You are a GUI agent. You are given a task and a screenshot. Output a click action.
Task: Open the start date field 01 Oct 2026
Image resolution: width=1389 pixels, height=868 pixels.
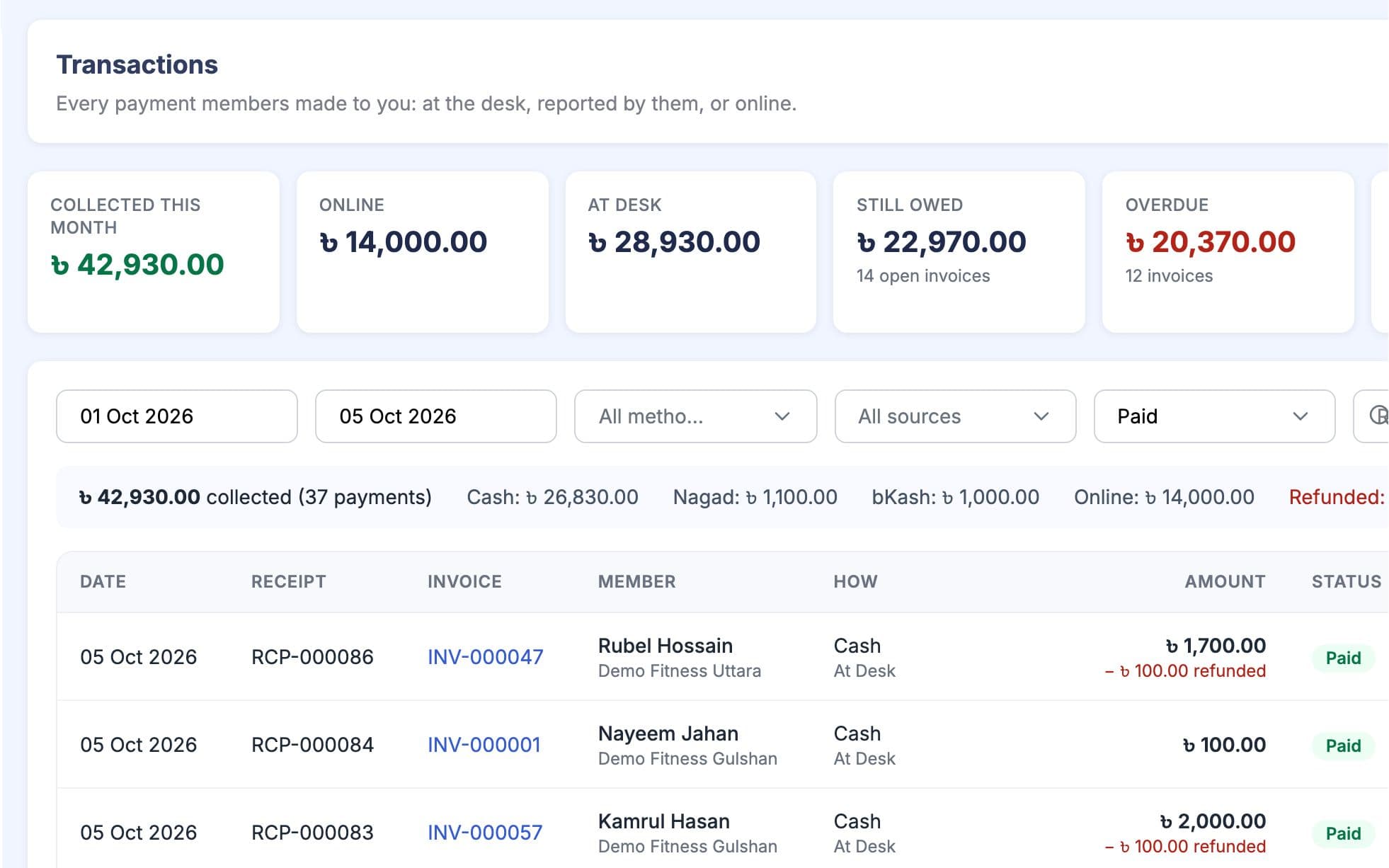177,416
